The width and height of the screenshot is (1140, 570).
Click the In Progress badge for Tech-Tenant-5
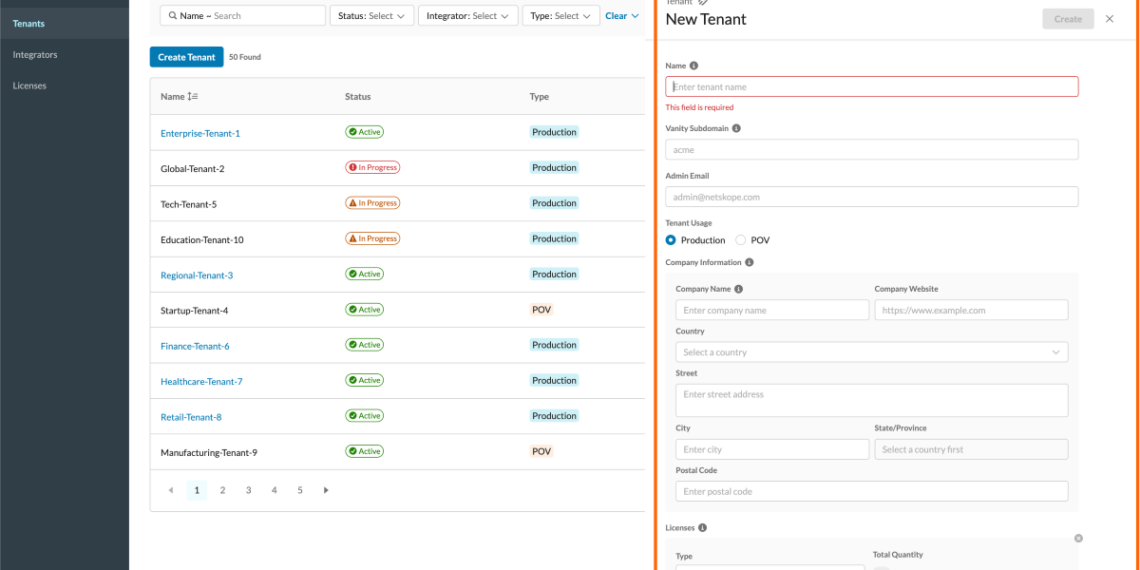coord(372,203)
